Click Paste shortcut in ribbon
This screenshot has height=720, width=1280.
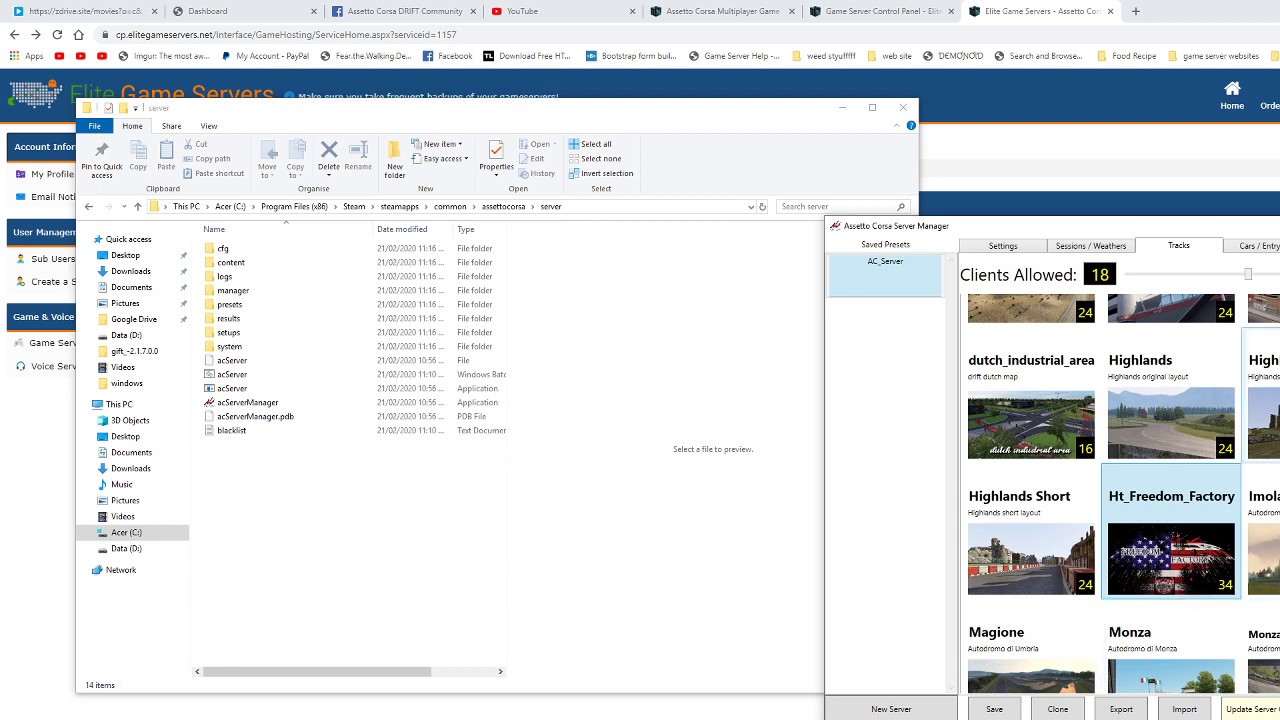pyautogui.click(x=214, y=173)
